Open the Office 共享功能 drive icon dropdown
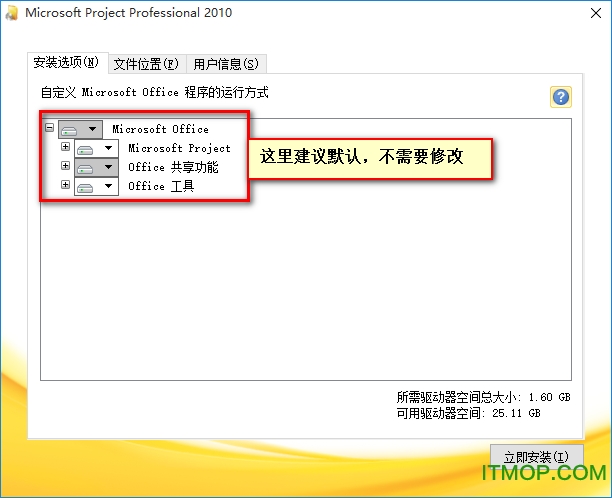The width and height of the screenshot is (612, 498). (96, 167)
